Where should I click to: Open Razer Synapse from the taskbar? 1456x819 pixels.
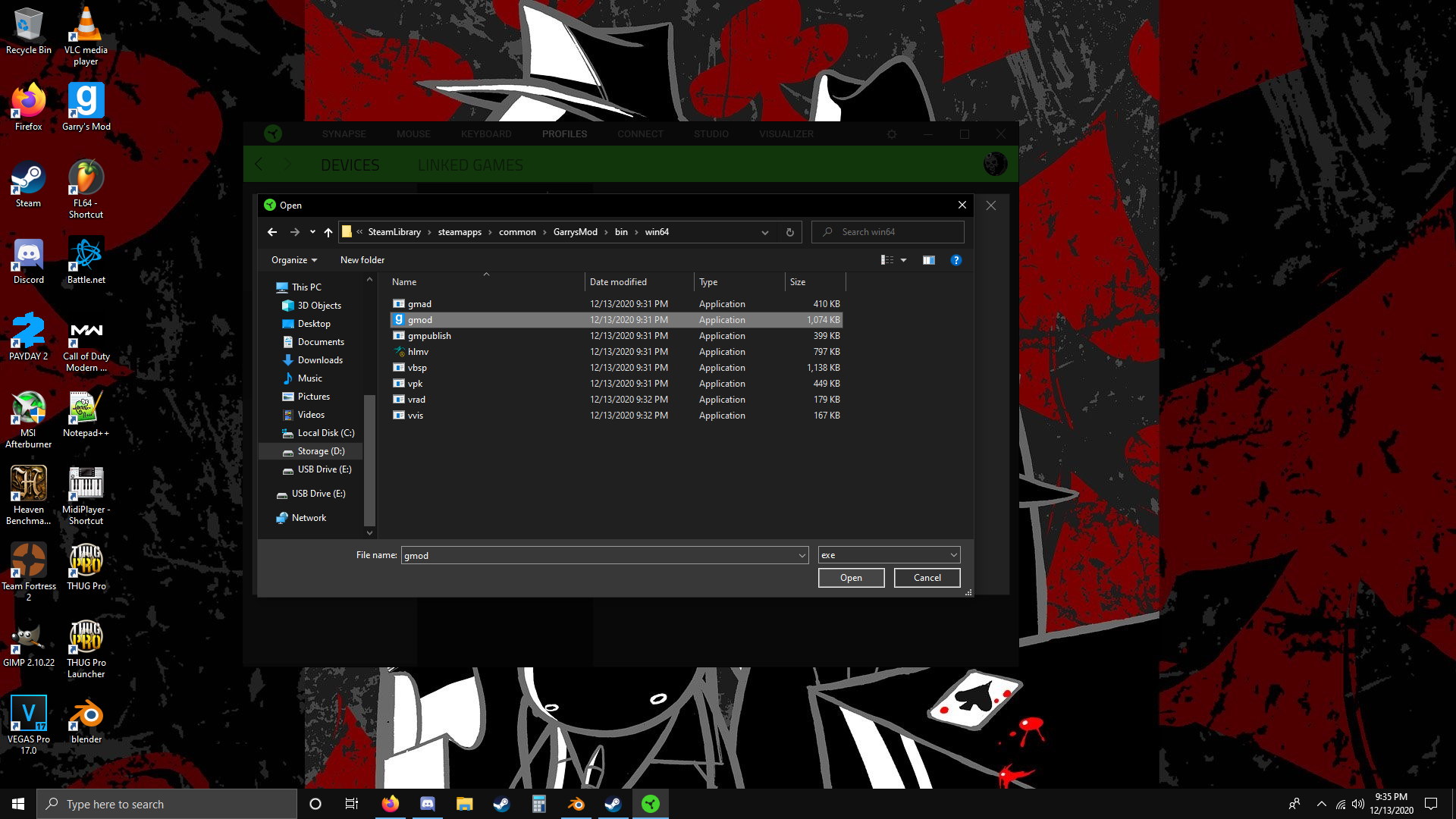(650, 804)
